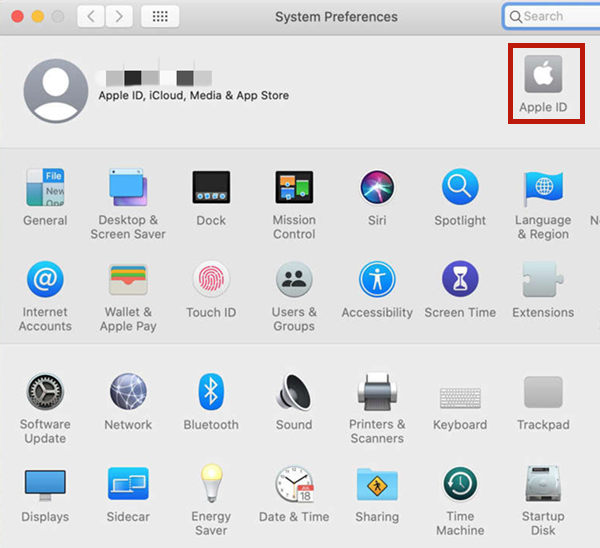
Task: Minimize the System Preferences window
Action: coord(38,16)
